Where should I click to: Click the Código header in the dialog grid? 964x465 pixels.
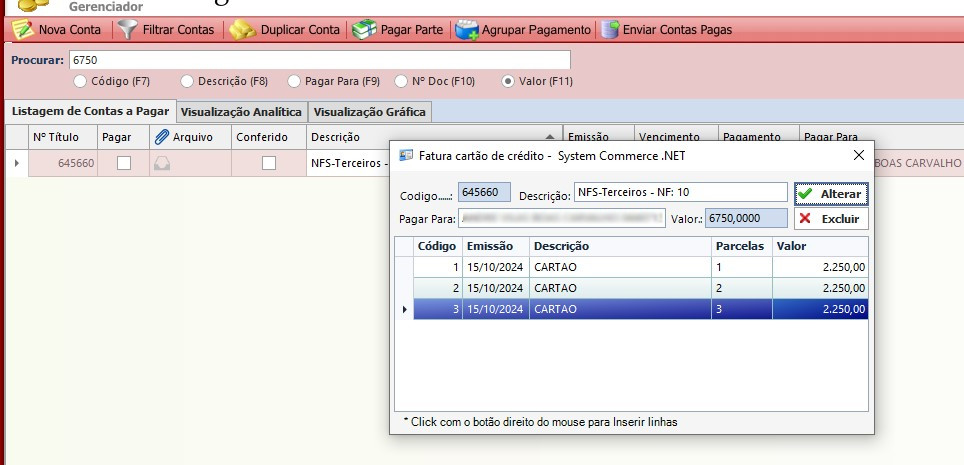tap(437, 247)
